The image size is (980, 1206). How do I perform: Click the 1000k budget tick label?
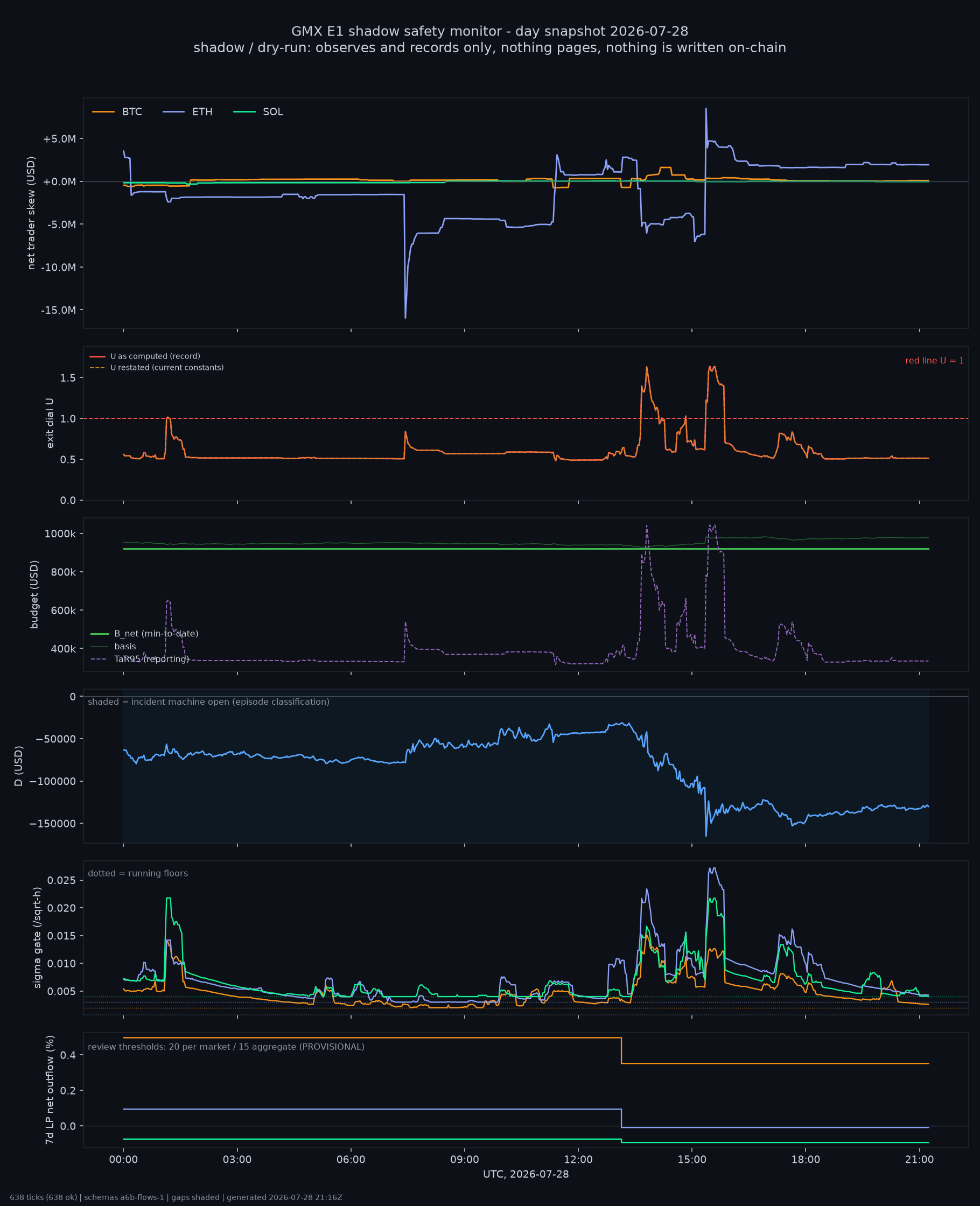click(60, 534)
